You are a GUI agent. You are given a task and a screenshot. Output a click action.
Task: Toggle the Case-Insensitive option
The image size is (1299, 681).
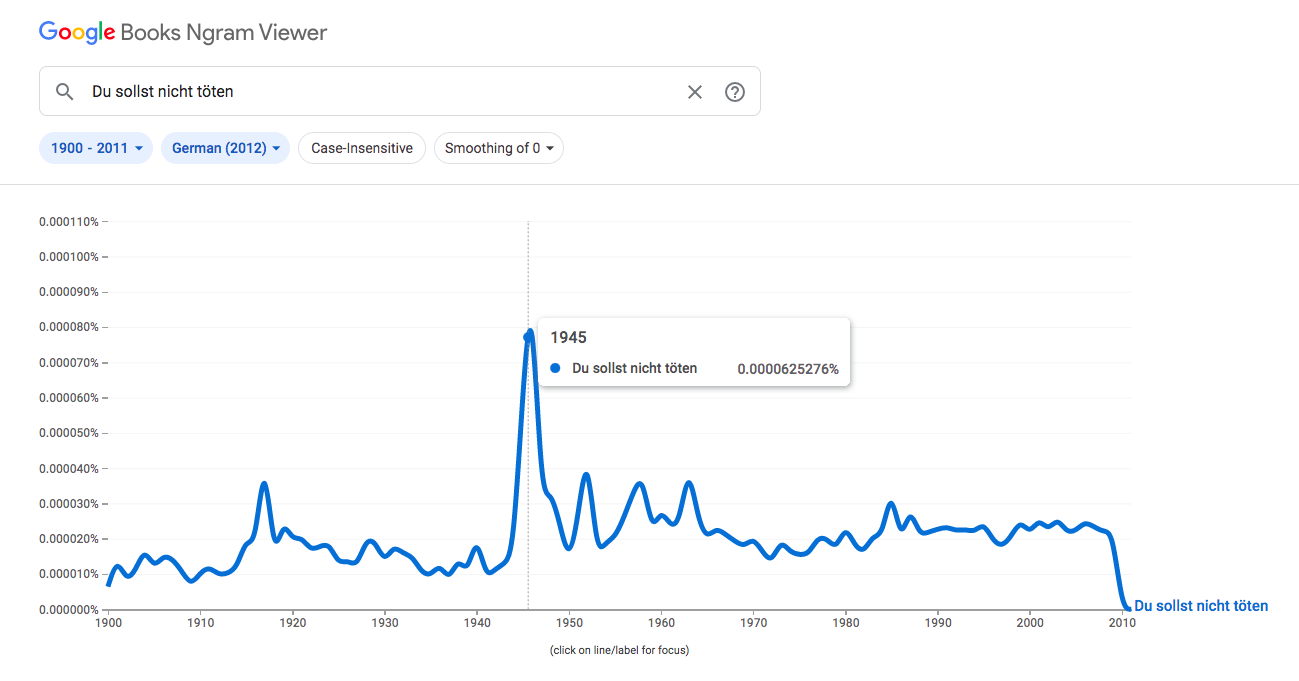point(362,148)
